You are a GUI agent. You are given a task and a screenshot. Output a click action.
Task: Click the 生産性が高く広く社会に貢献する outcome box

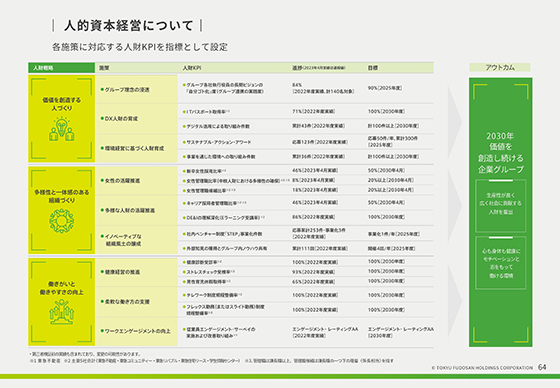click(500, 206)
